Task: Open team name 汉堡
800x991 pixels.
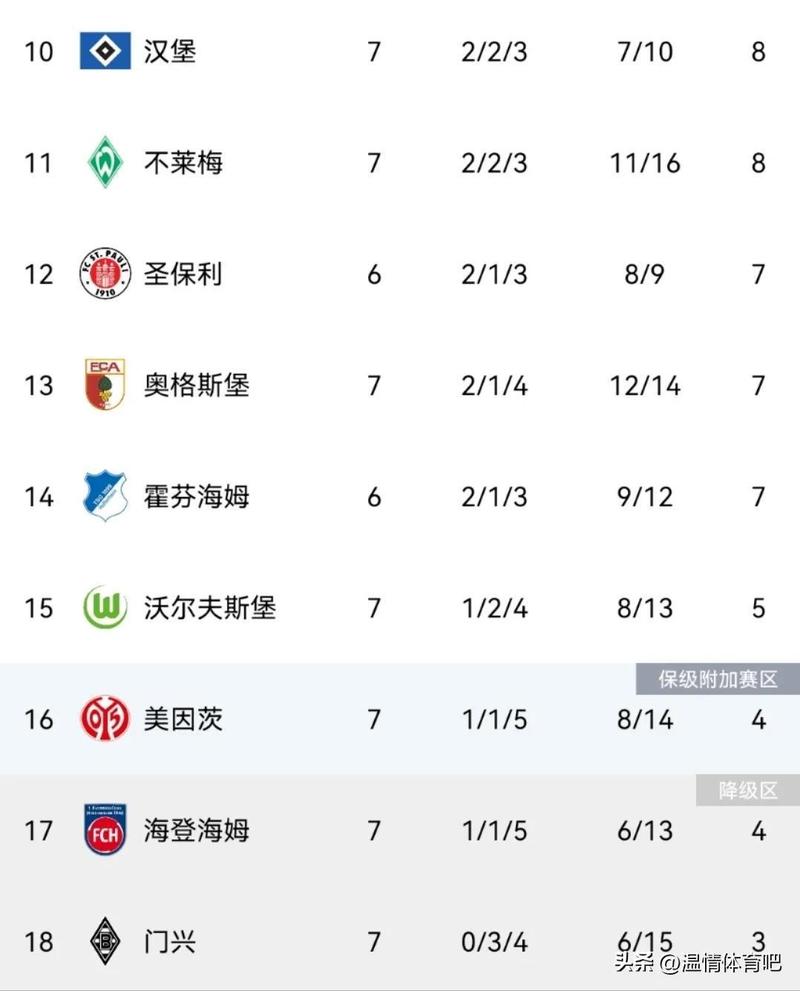Action: click(x=170, y=51)
